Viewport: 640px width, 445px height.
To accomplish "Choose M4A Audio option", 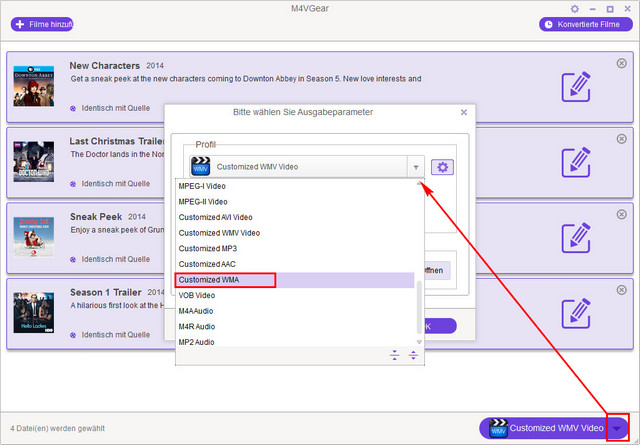I will click(x=295, y=311).
